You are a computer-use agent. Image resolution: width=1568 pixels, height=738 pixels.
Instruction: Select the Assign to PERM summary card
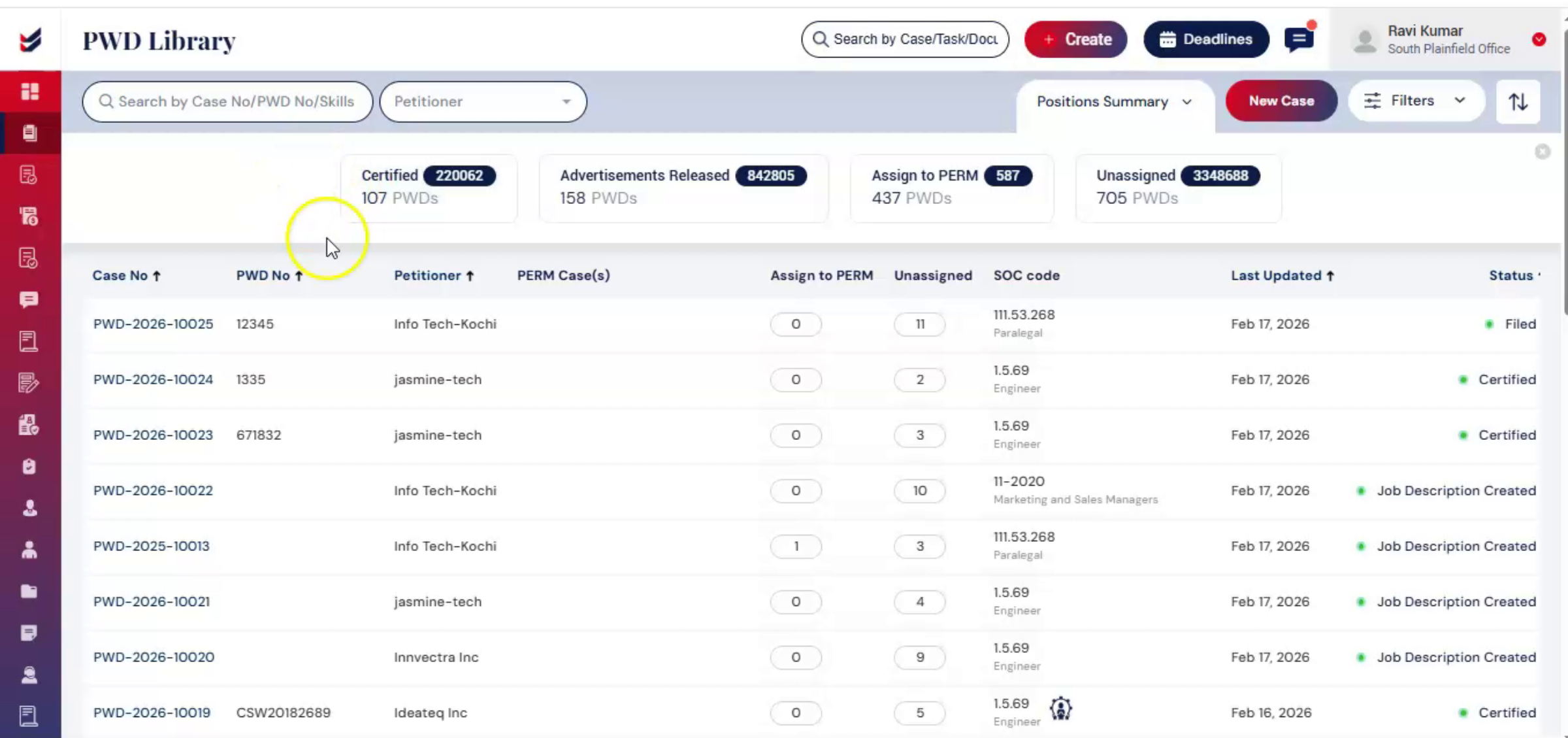pyautogui.click(x=952, y=188)
